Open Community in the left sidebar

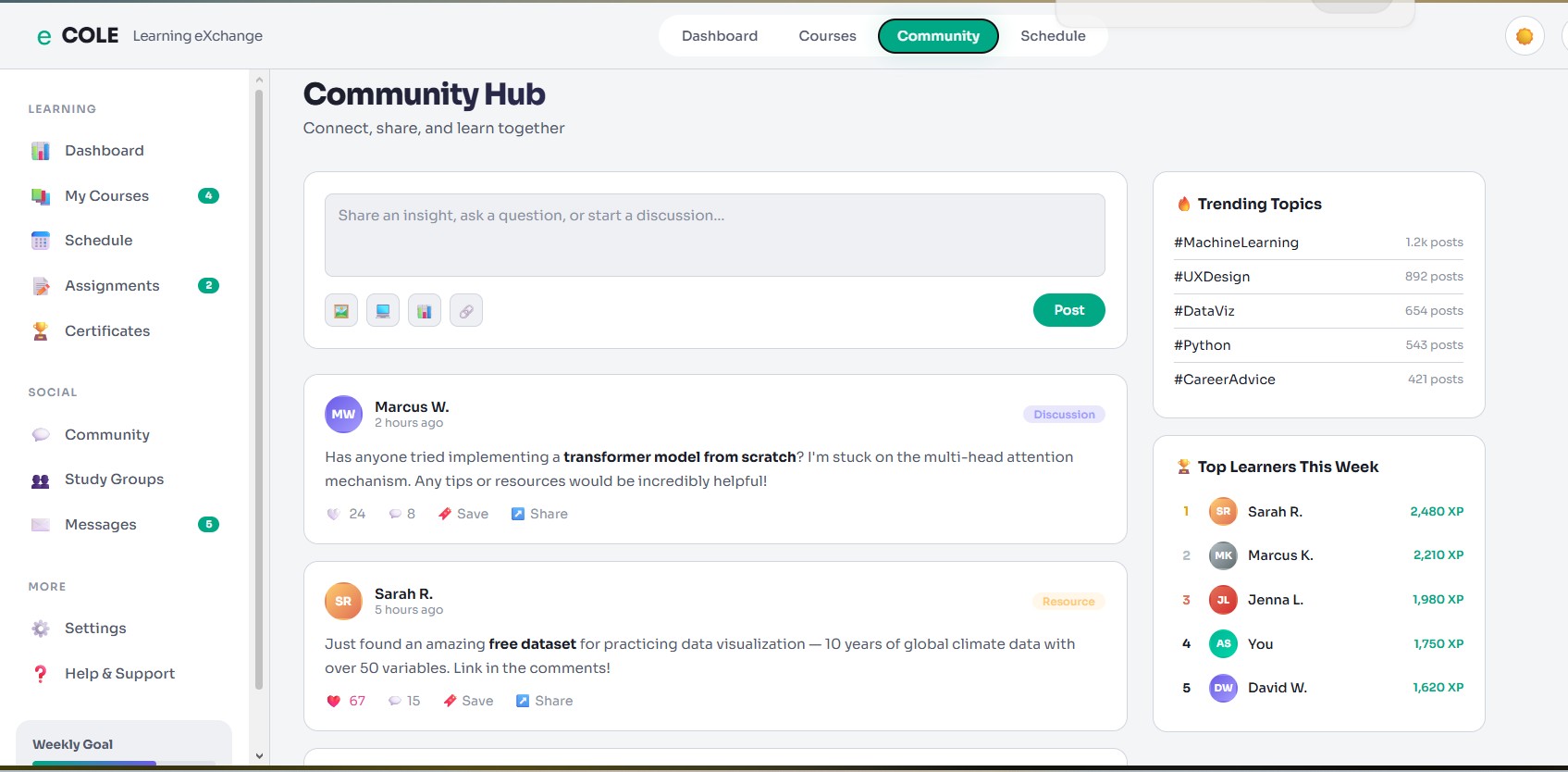click(125, 435)
